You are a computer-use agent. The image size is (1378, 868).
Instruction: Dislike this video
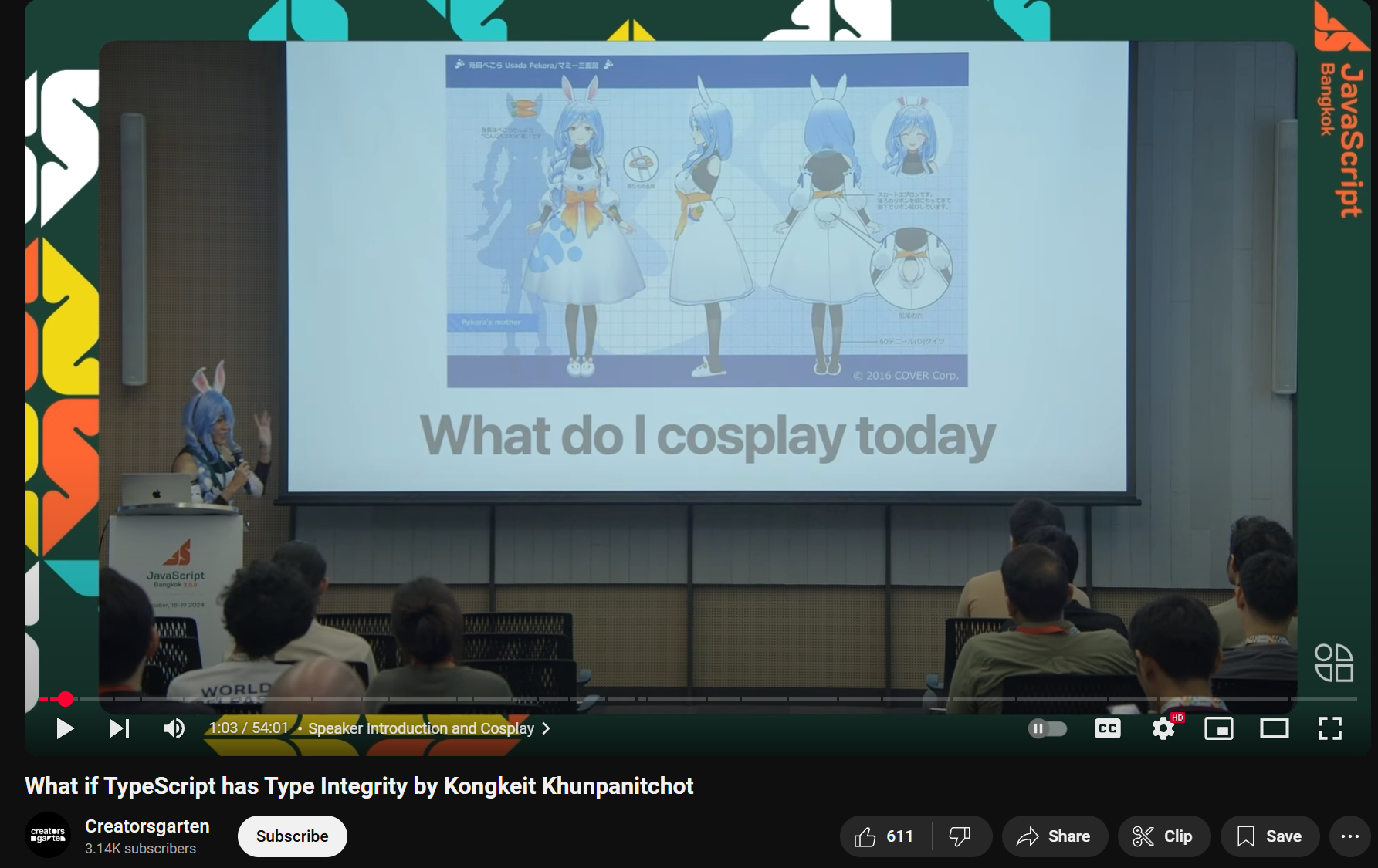pyautogui.click(x=961, y=836)
